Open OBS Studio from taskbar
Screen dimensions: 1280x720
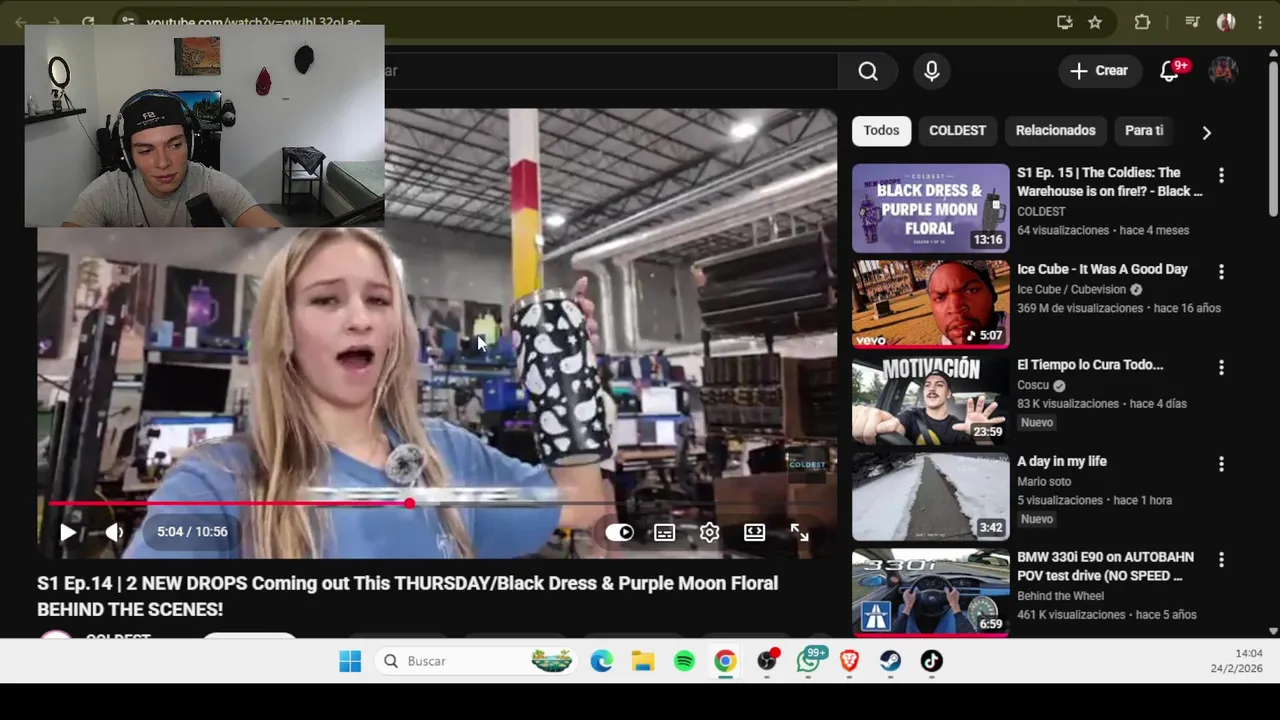[767, 661]
